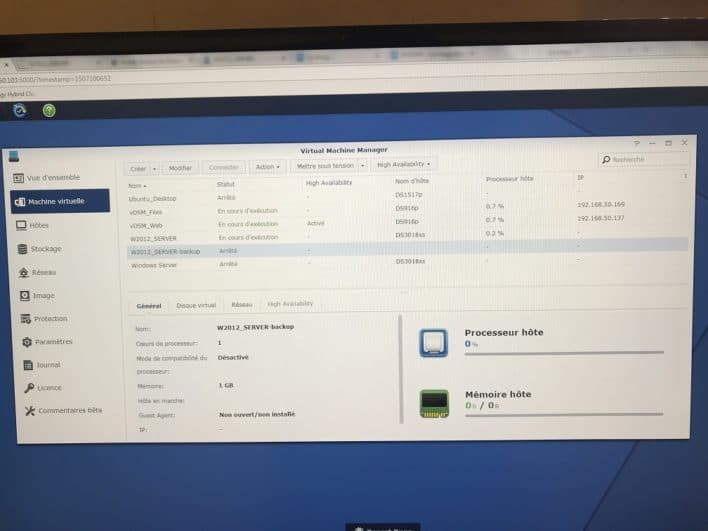Click the Recherche search field
The width and height of the screenshot is (708, 531).
[x=645, y=159]
